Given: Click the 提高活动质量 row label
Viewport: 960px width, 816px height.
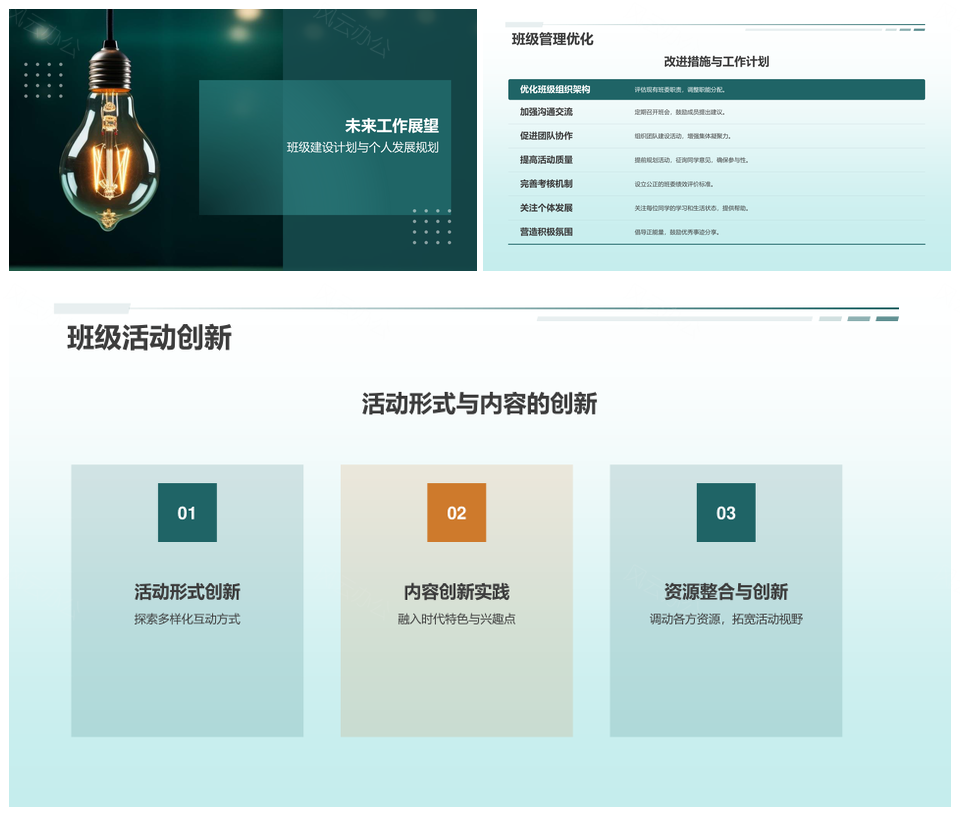Looking at the screenshot, I should [546, 160].
